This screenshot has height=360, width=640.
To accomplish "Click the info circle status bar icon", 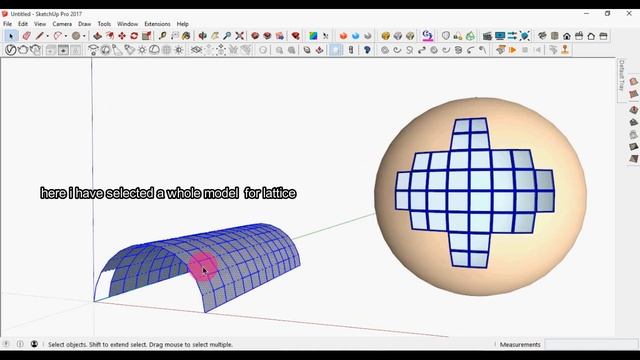I will (x=20, y=344).
